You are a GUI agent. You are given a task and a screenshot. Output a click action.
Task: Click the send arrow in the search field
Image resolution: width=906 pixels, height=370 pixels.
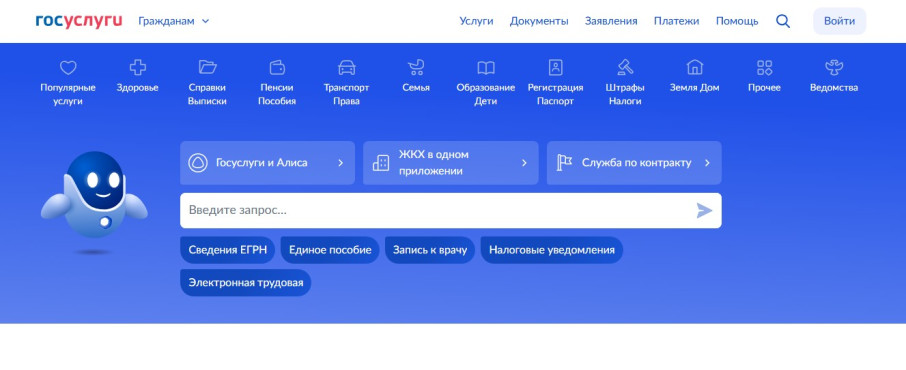[x=704, y=210]
